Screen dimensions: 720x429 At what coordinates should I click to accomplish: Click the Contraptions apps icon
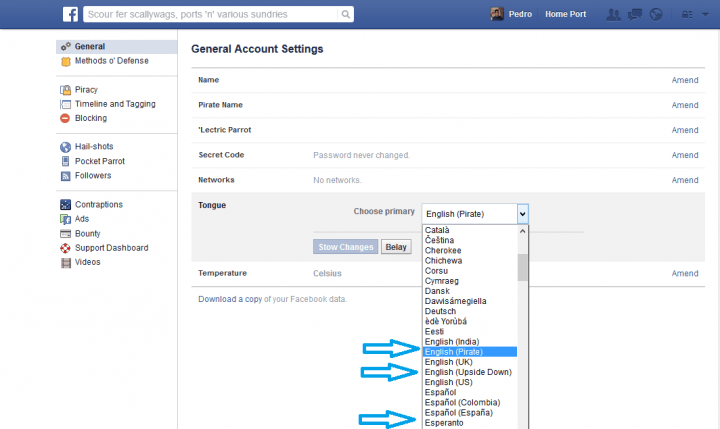tap(66, 204)
